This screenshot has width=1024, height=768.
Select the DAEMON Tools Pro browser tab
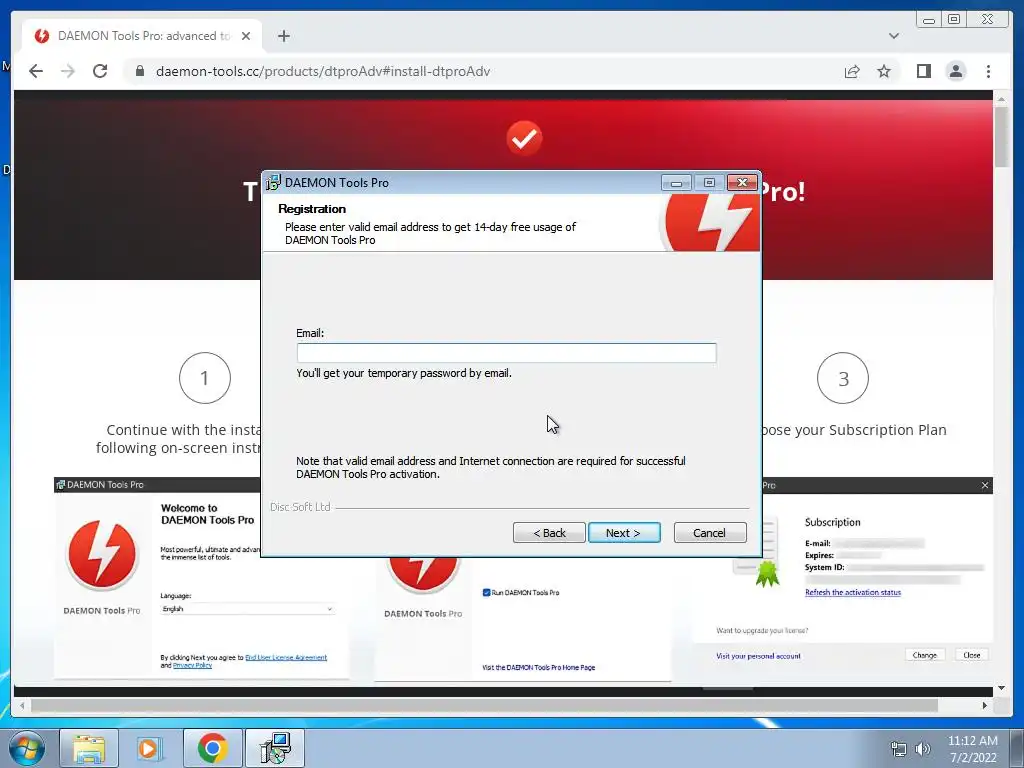click(x=142, y=36)
